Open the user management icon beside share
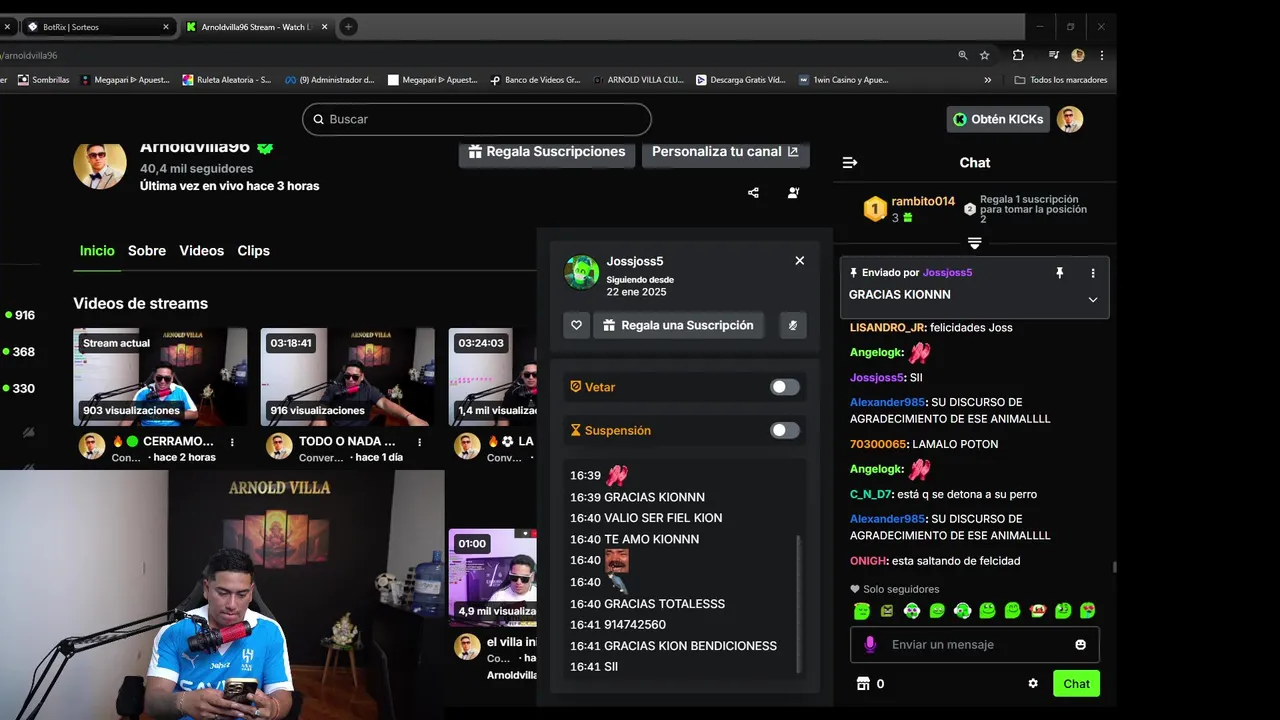This screenshot has width=1280, height=720. tap(793, 193)
